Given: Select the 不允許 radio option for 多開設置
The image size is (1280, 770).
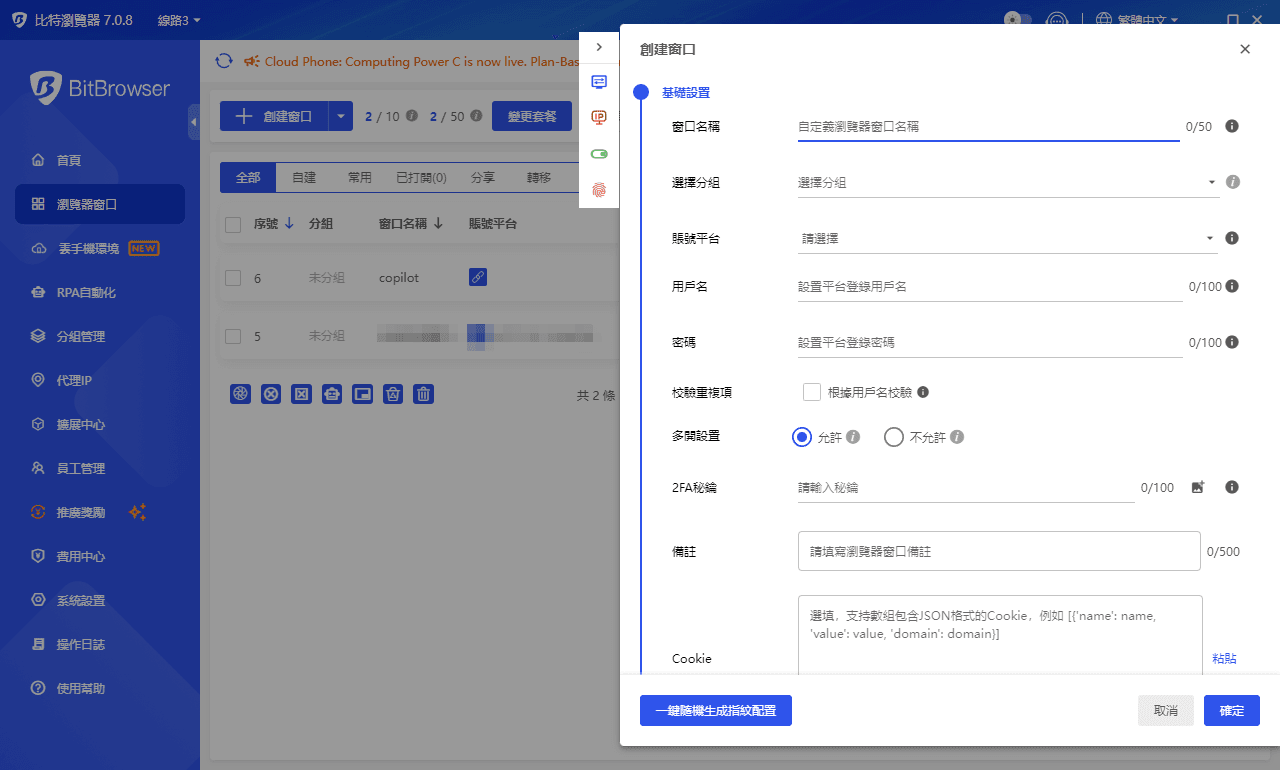Looking at the screenshot, I should (893, 437).
